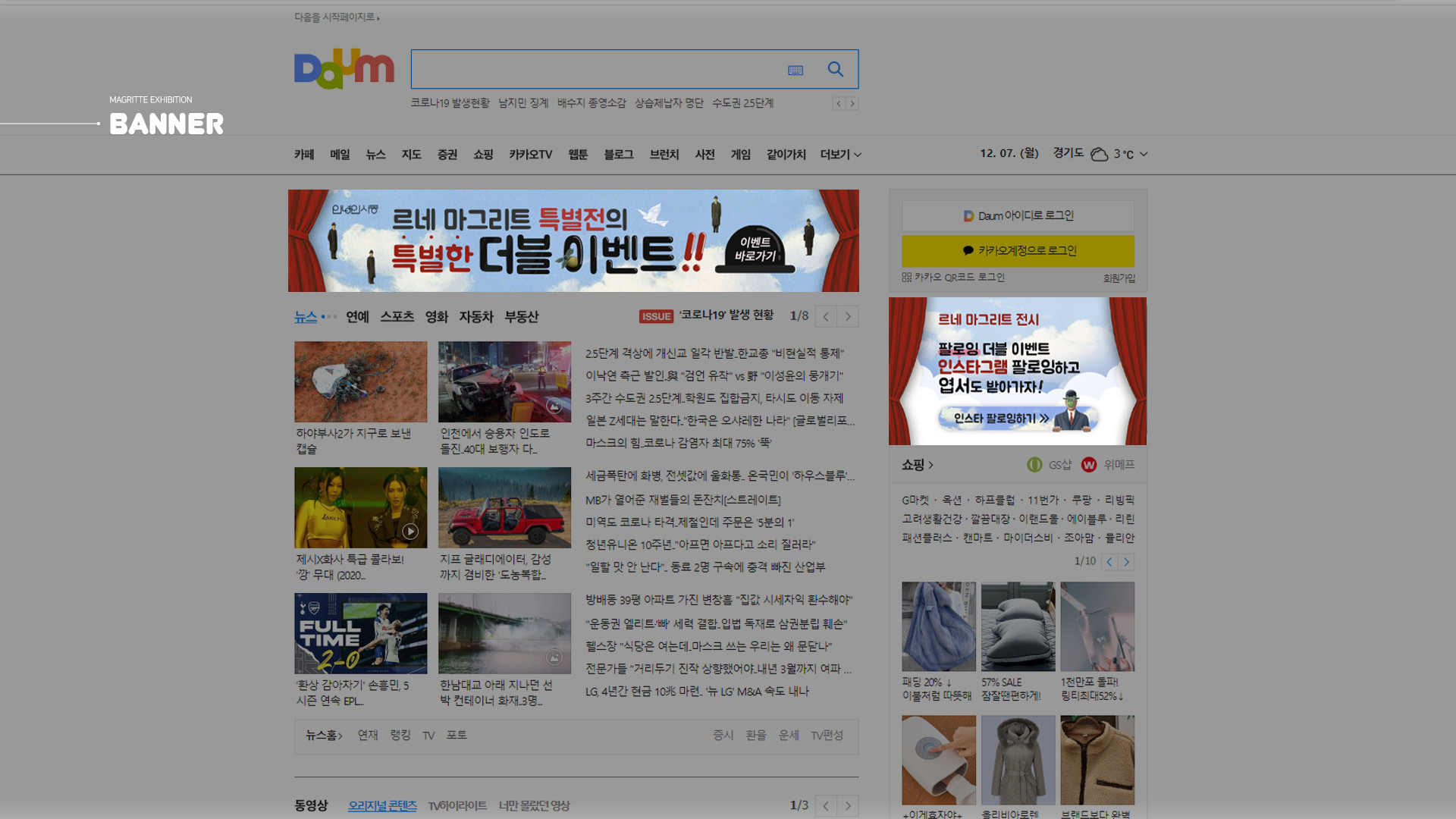Open the 메일 menu item
The height and width of the screenshot is (819, 1456).
click(x=340, y=155)
